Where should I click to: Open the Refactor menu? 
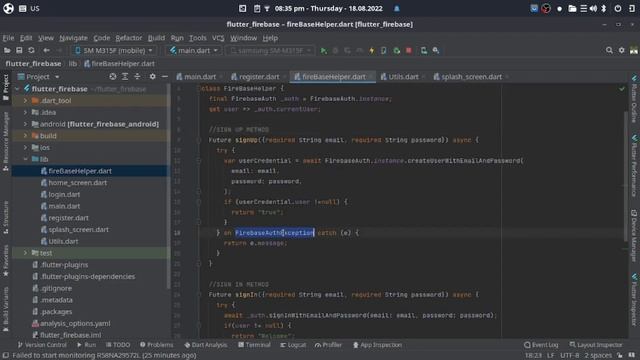(x=129, y=38)
